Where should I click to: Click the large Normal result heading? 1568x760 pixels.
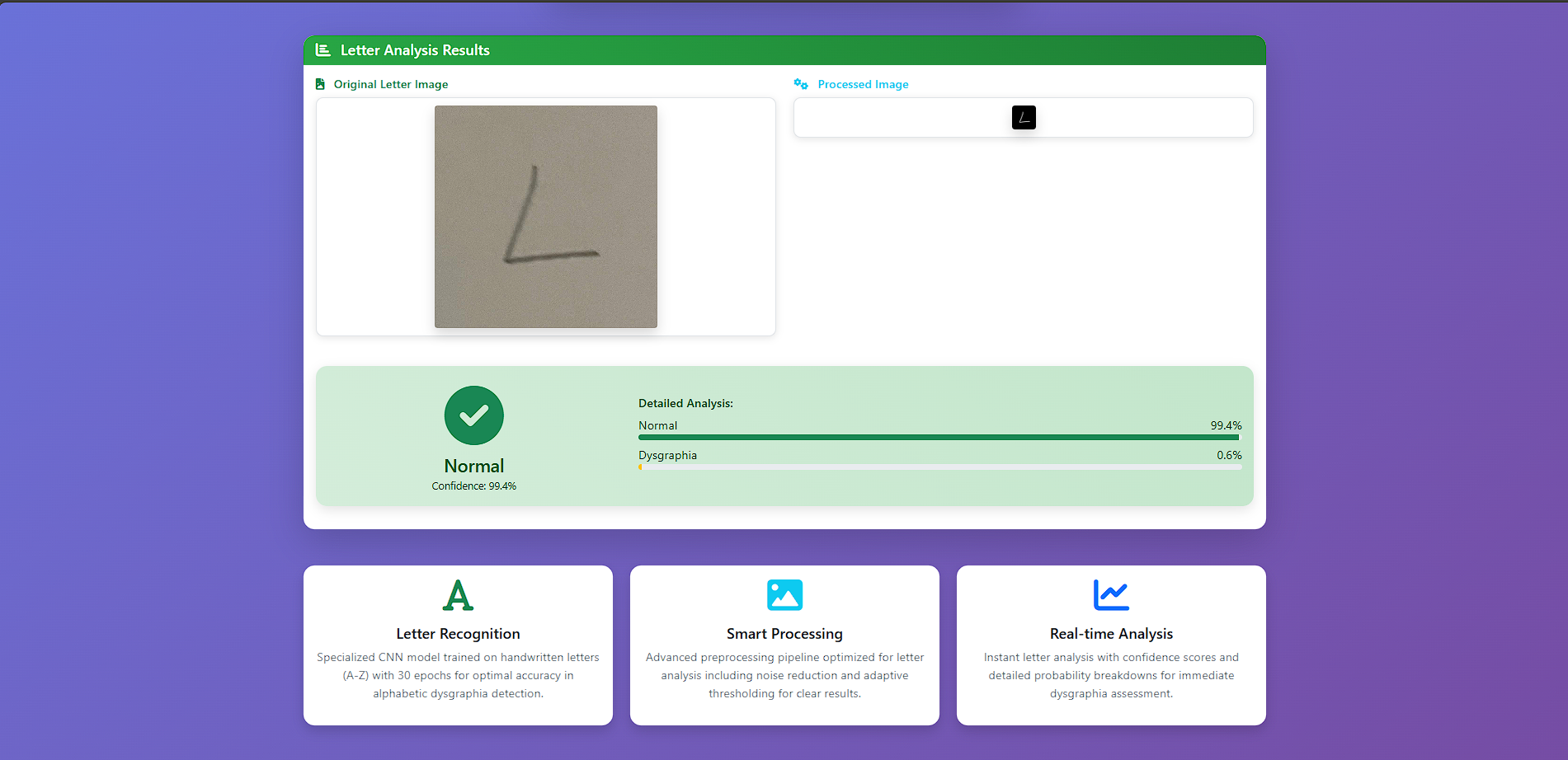pyautogui.click(x=474, y=466)
